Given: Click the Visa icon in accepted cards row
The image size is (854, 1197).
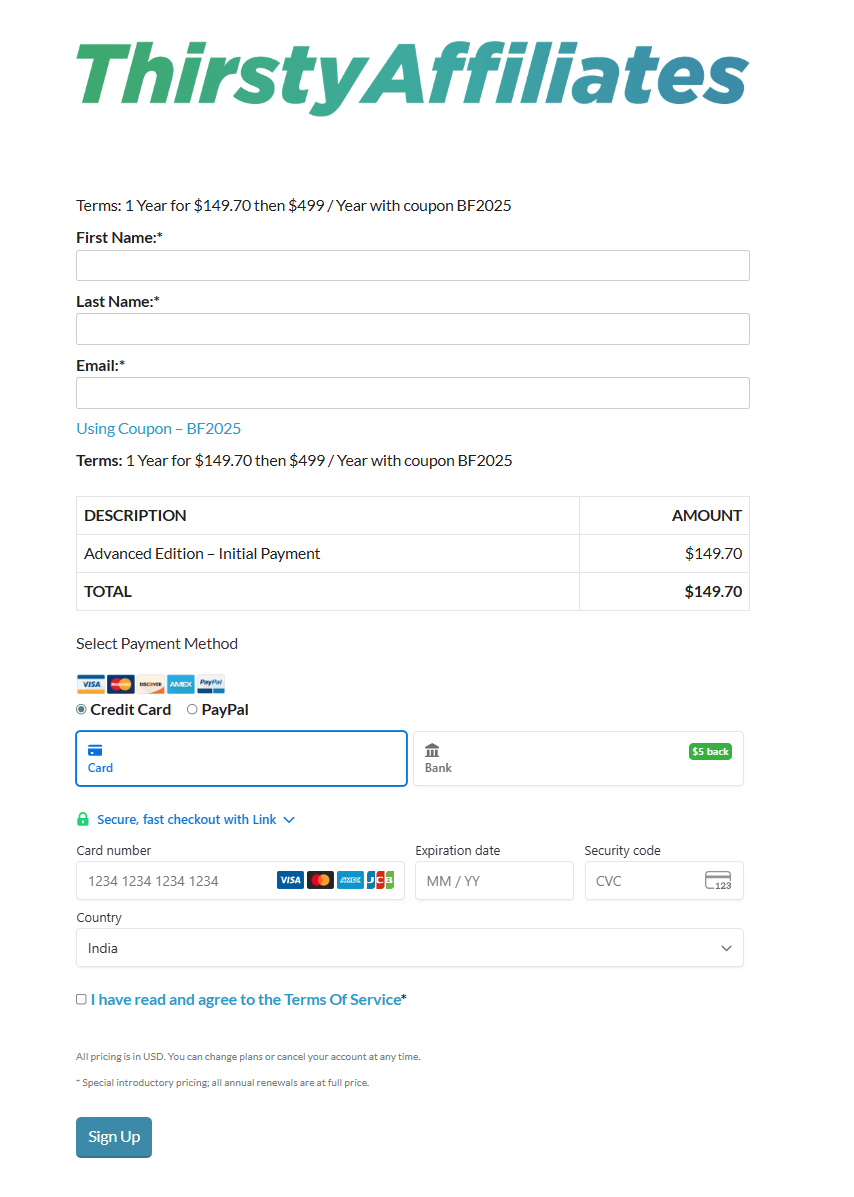Looking at the screenshot, I should (x=90, y=684).
